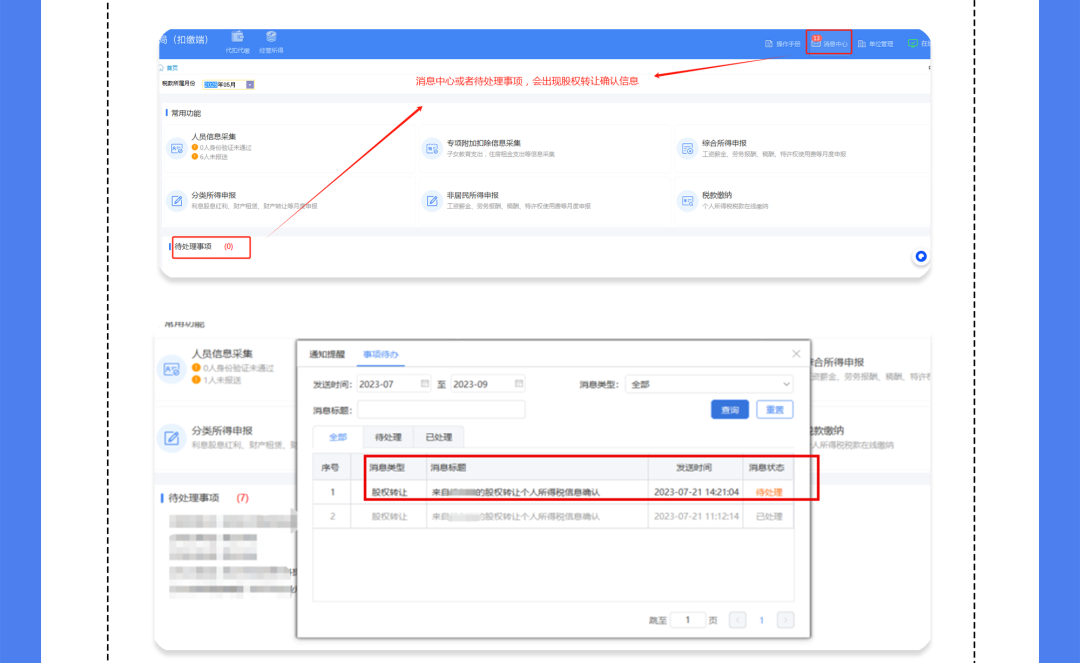The width and height of the screenshot is (1080, 663).
Task: Click the blue floating help circle icon
Action: click(921, 256)
